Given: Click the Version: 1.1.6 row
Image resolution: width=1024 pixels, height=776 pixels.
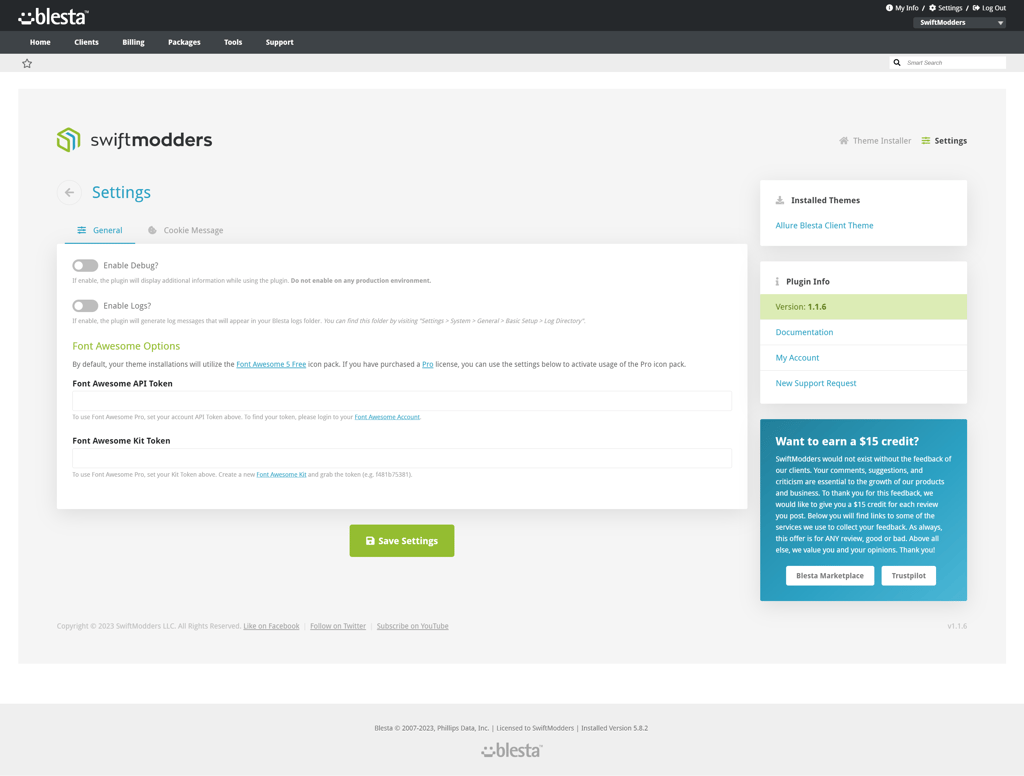Looking at the screenshot, I should 863,307.
